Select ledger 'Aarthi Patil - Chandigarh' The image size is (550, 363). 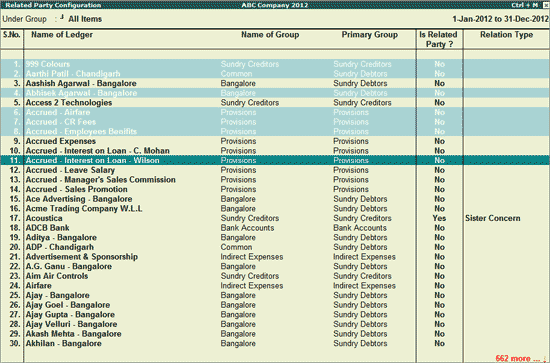tap(73, 74)
